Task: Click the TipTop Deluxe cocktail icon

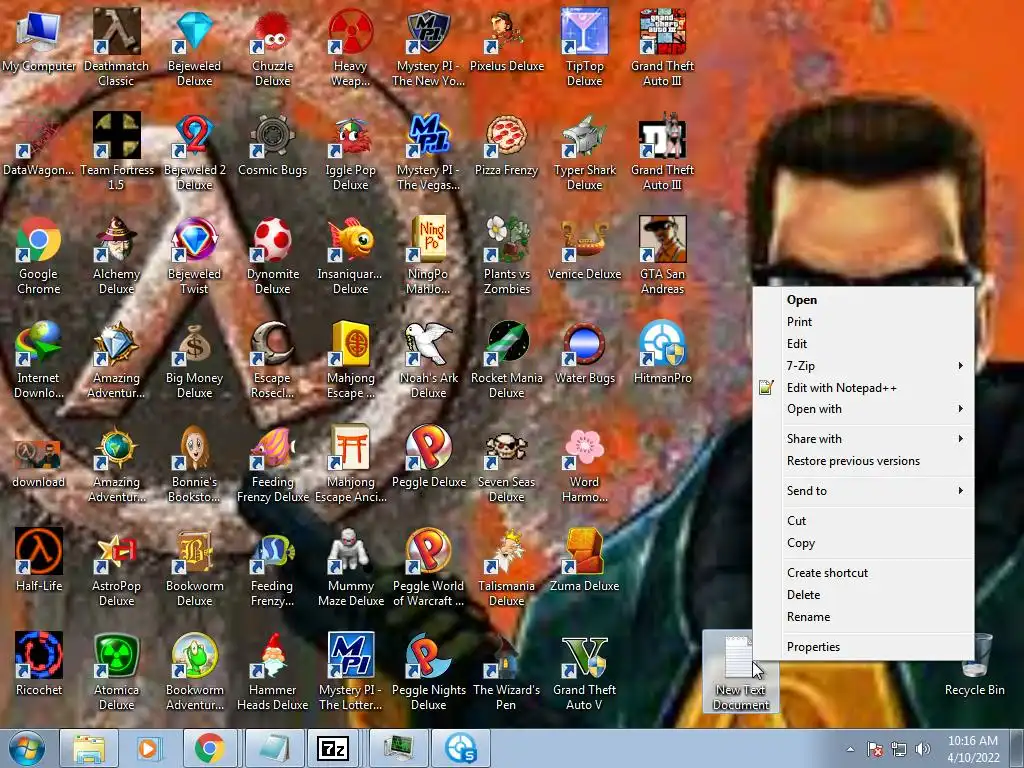Action: [x=584, y=47]
